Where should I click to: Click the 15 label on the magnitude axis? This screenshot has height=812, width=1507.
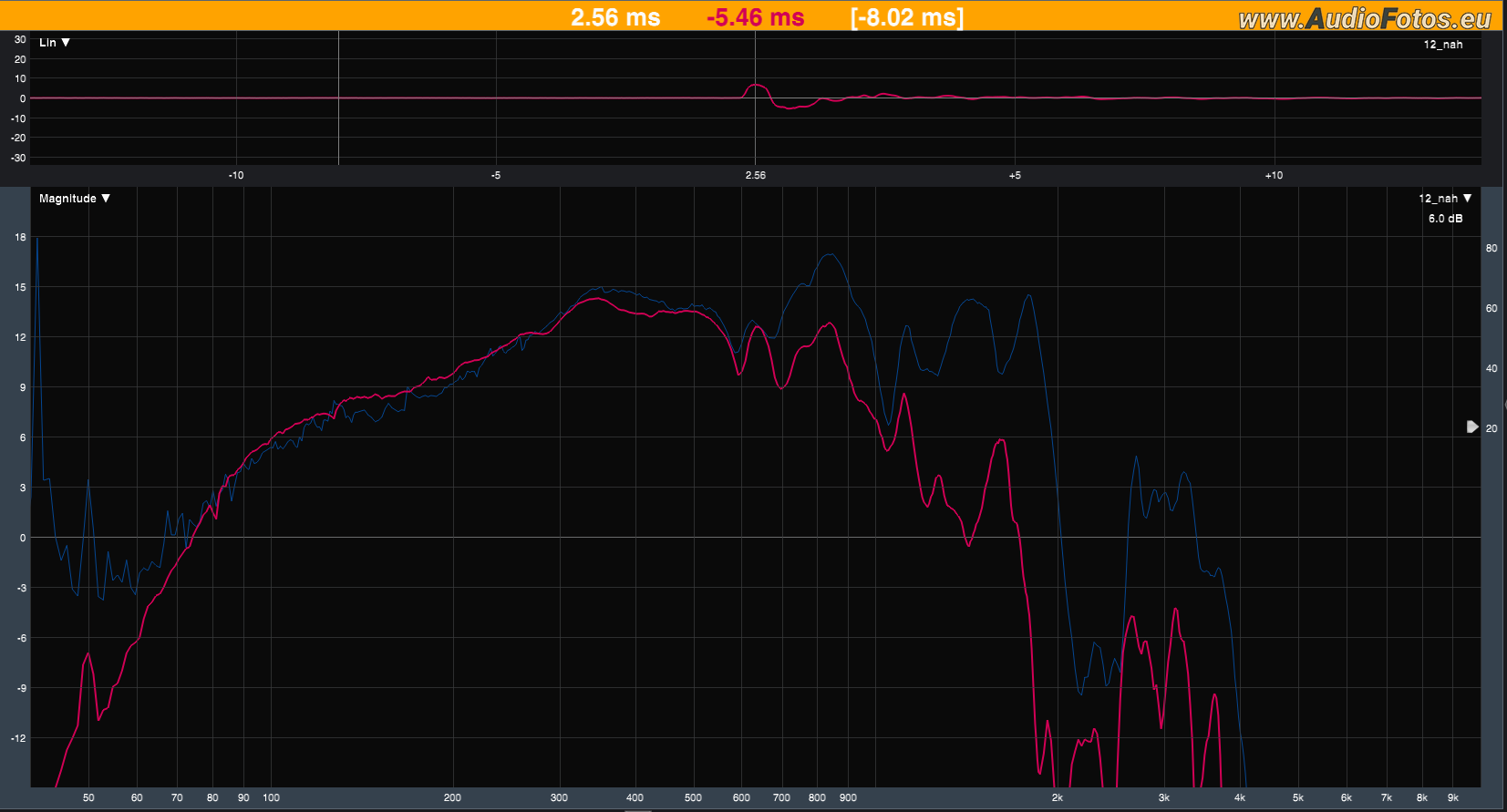tap(20, 287)
